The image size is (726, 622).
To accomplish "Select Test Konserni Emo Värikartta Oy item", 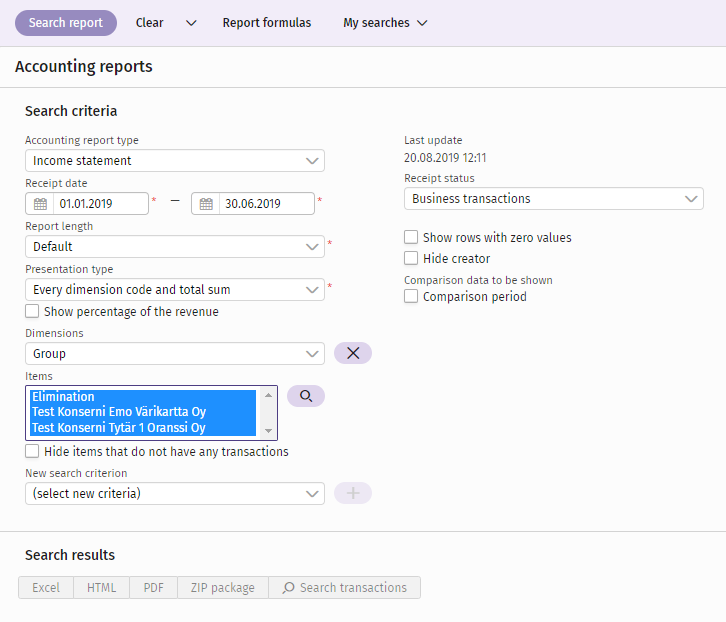I will [x=119, y=412].
